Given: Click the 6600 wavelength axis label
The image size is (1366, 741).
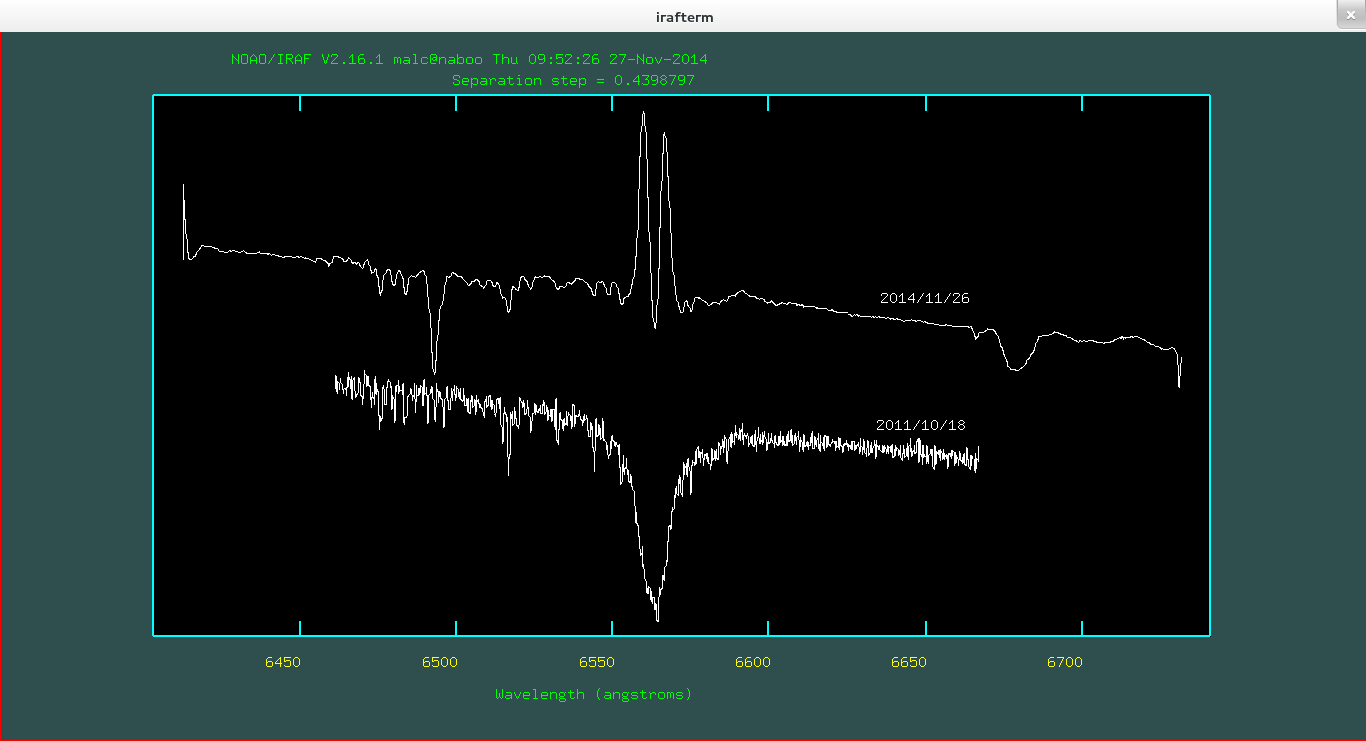Looking at the screenshot, I should tap(752, 662).
